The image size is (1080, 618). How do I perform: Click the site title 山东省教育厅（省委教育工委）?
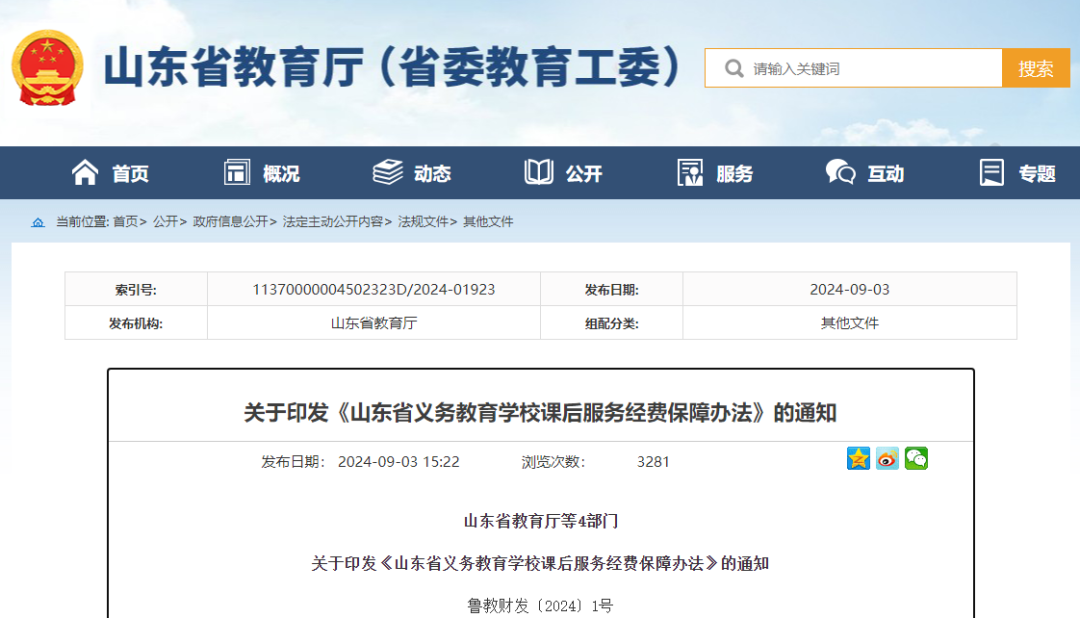point(393,68)
